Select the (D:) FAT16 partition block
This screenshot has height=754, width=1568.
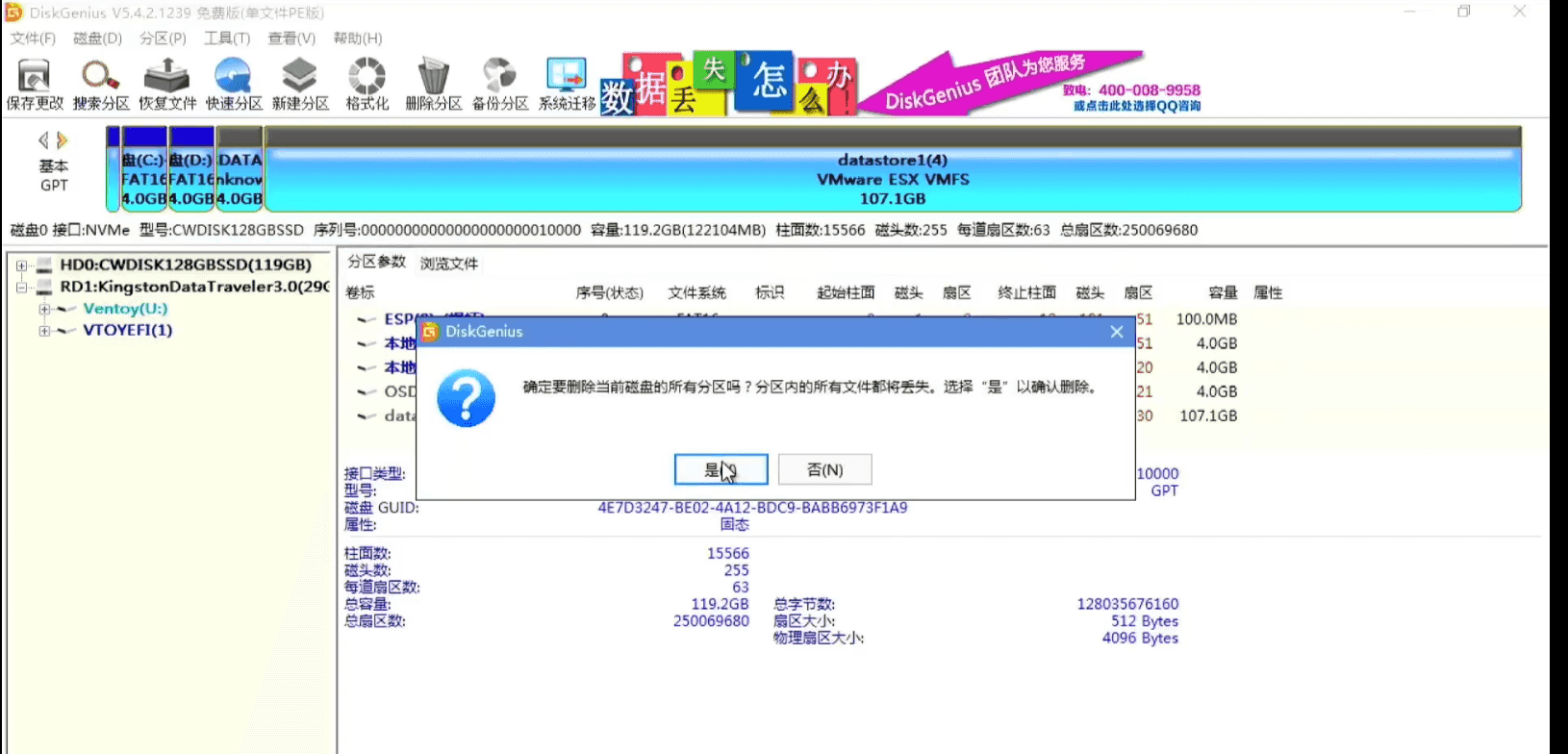click(x=191, y=169)
